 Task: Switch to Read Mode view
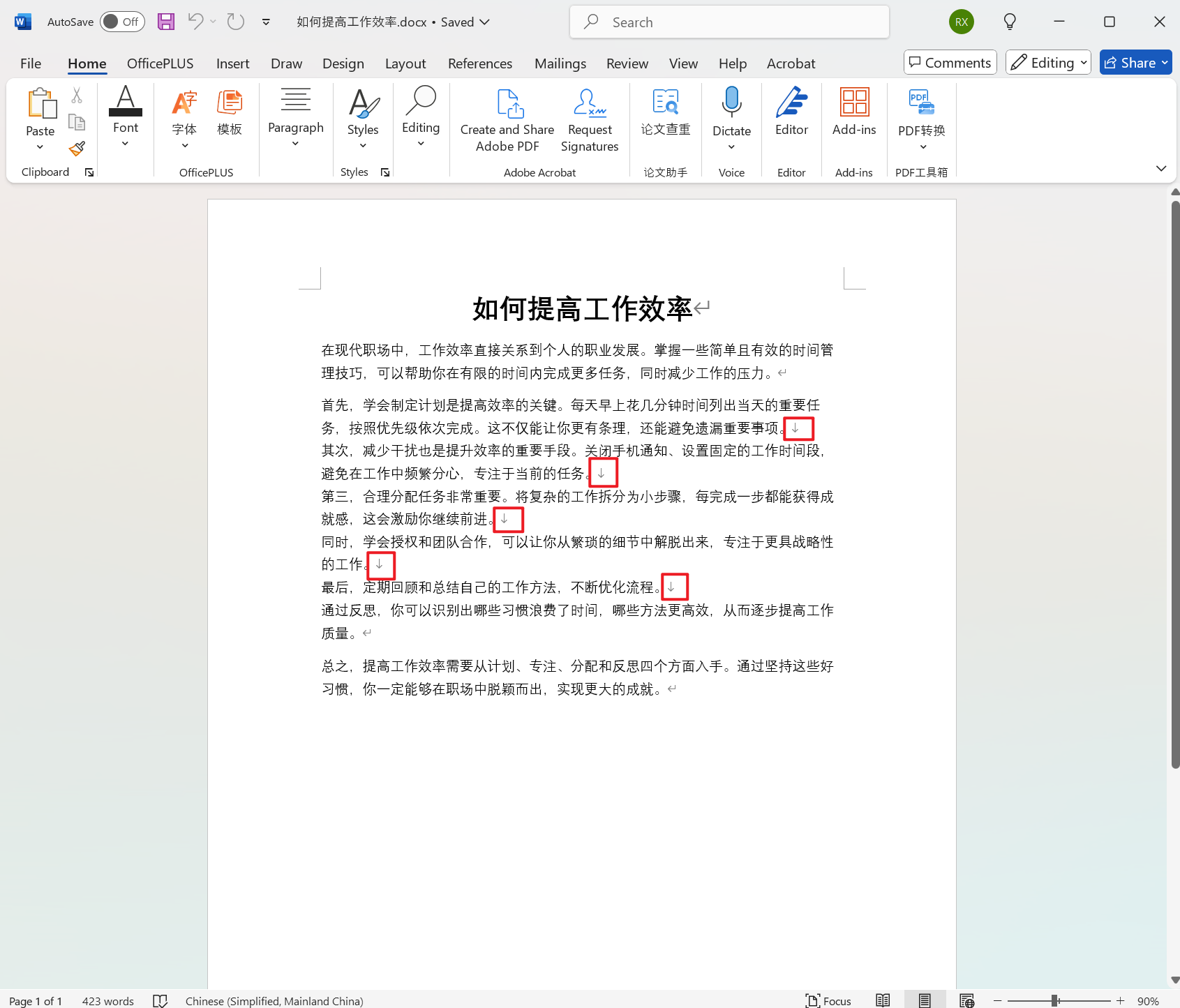point(882,1000)
